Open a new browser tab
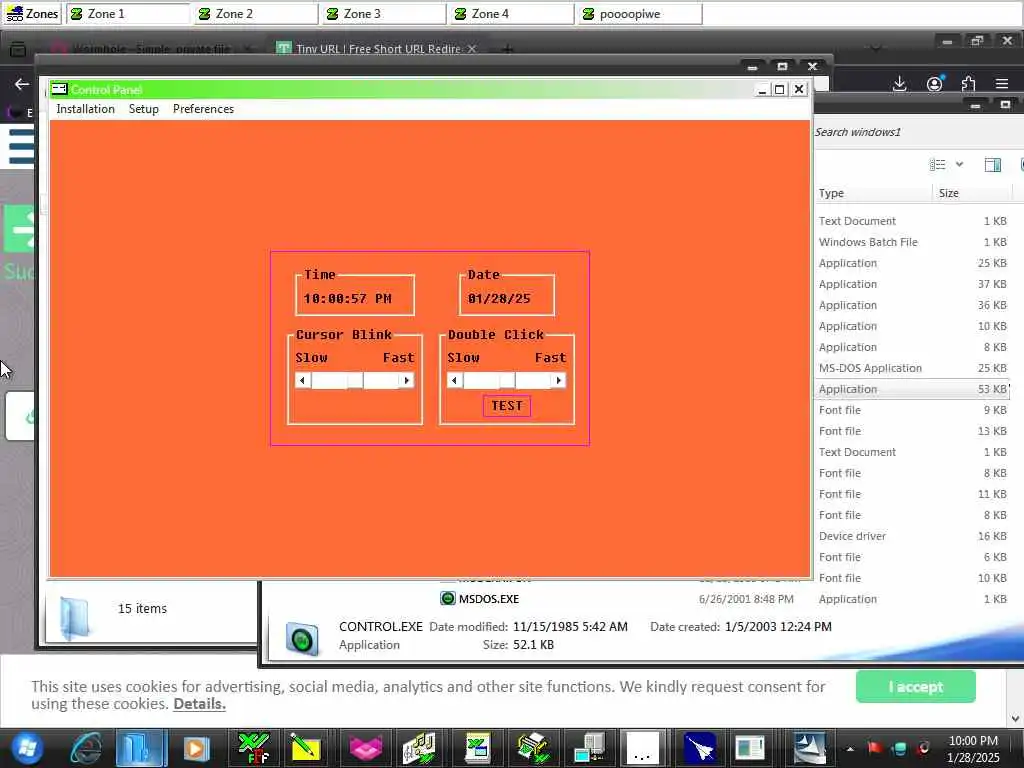 pos(507,49)
